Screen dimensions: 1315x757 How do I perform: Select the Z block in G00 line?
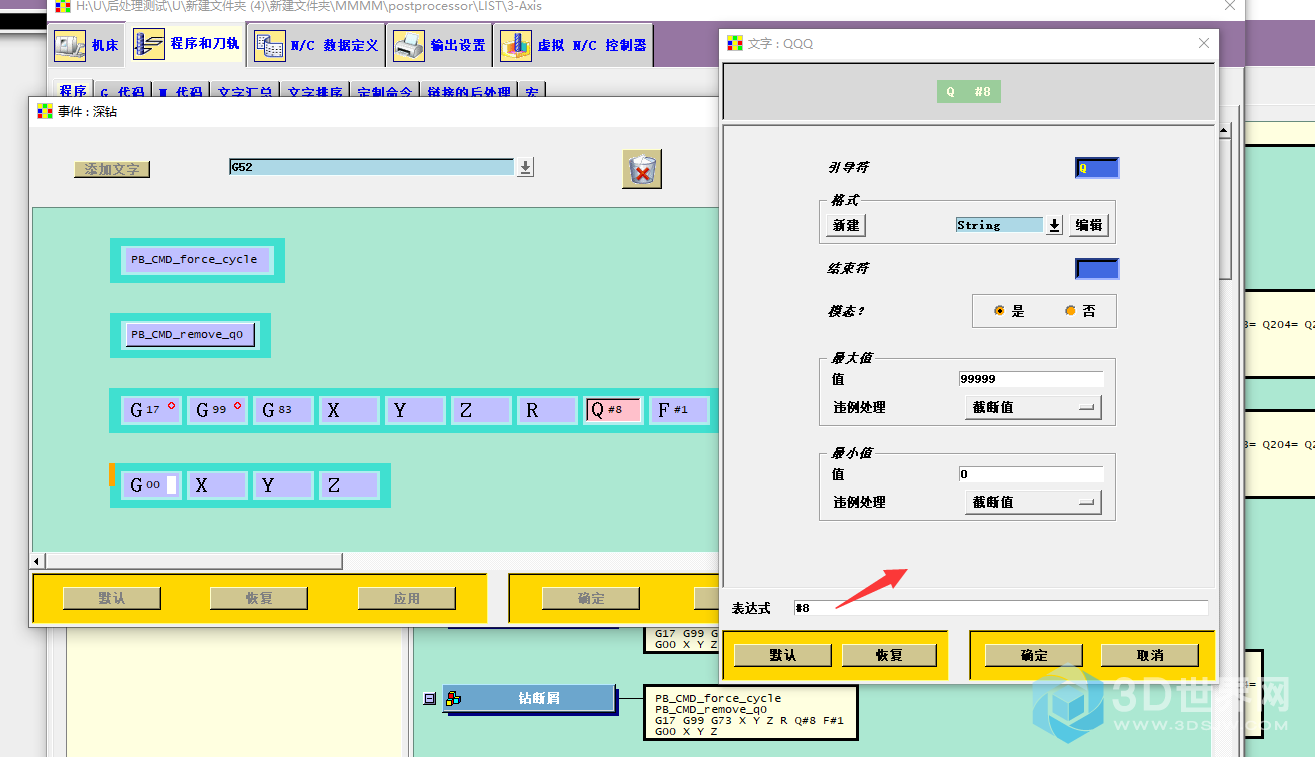point(349,485)
